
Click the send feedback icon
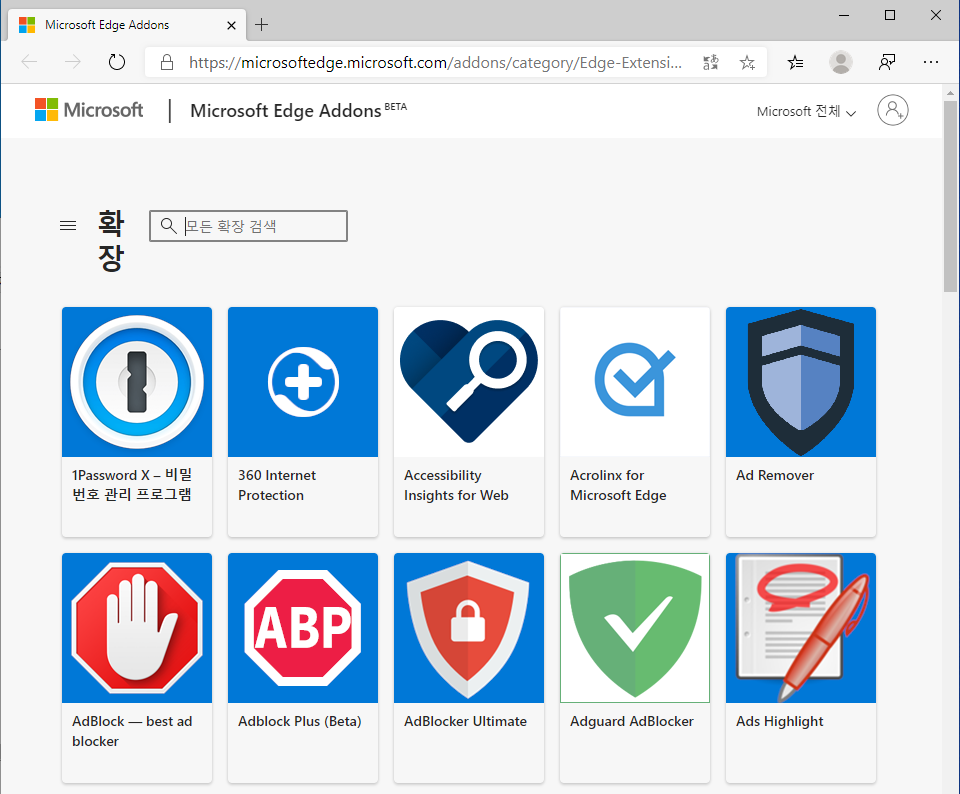[x=887, y=62]
